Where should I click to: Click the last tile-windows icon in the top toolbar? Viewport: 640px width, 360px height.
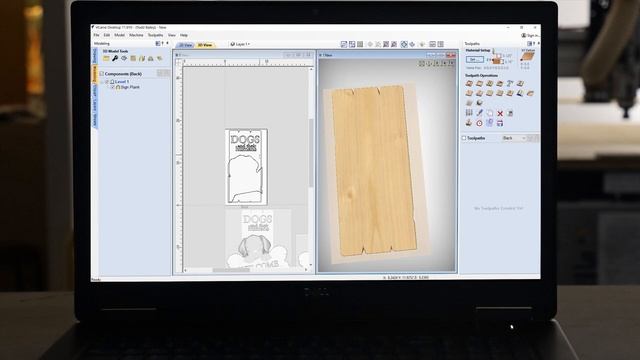441,44
